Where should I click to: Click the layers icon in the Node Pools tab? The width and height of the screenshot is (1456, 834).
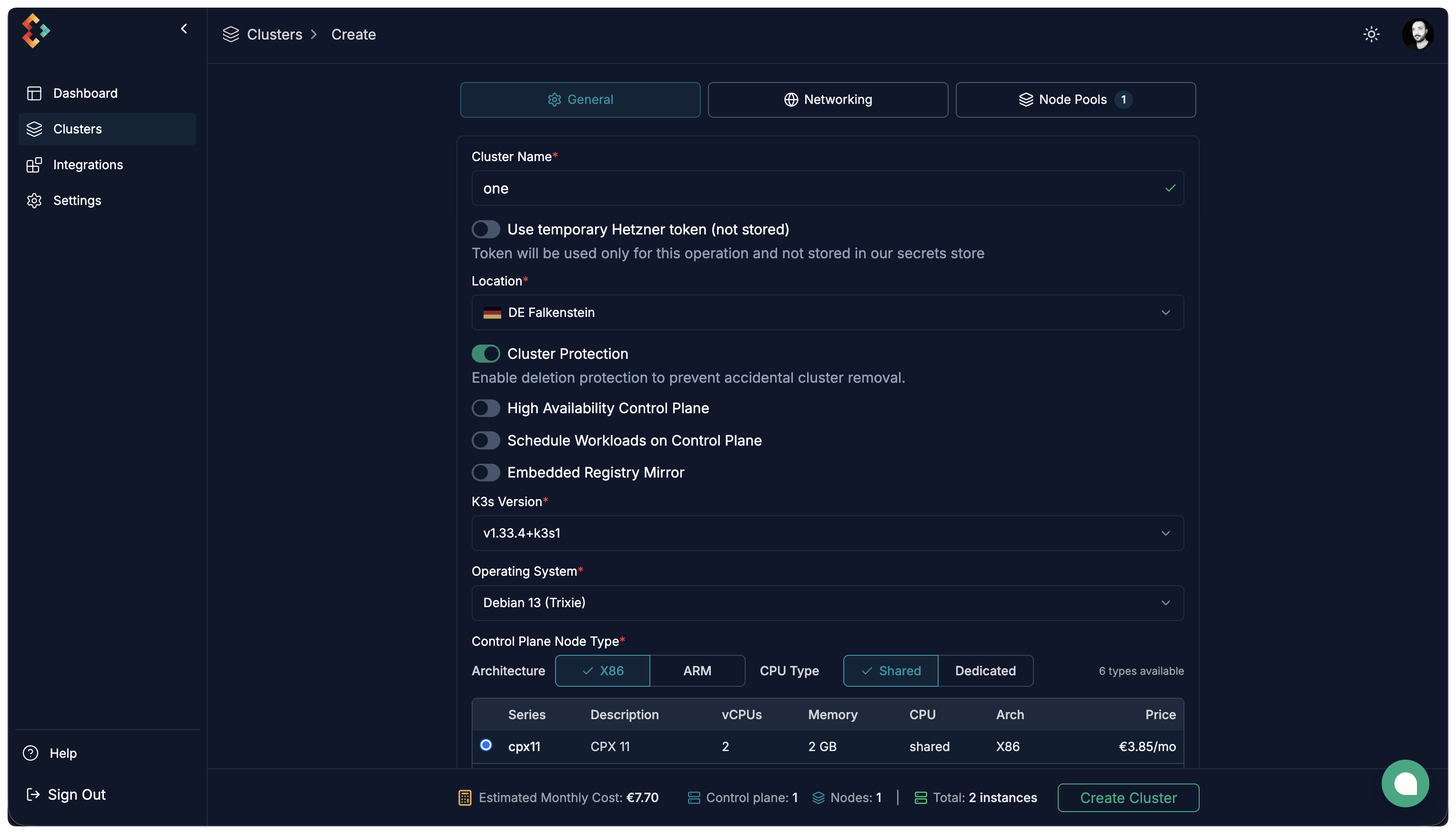1025,100
